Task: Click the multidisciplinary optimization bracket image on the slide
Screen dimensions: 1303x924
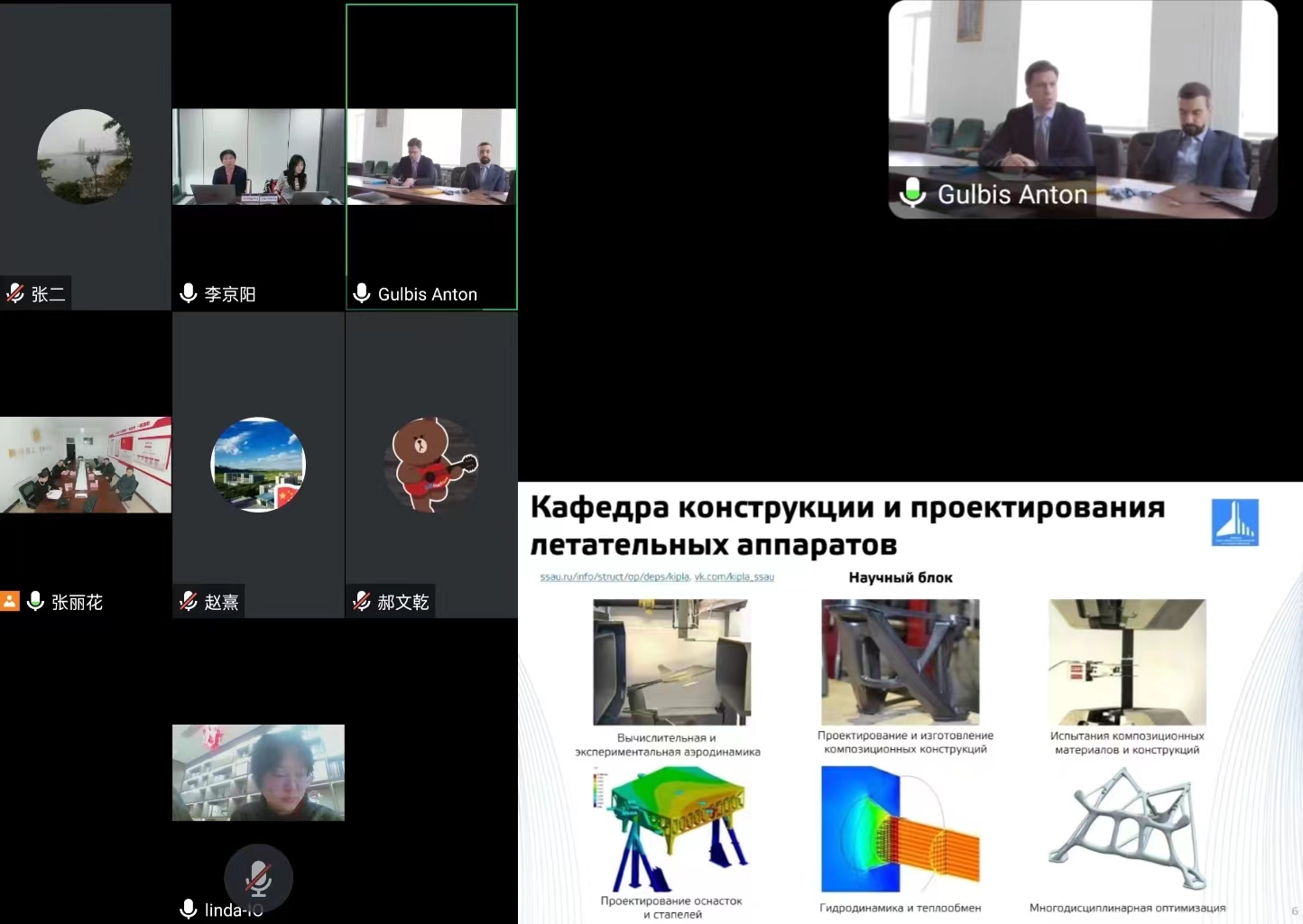Action: (1127, 829)
